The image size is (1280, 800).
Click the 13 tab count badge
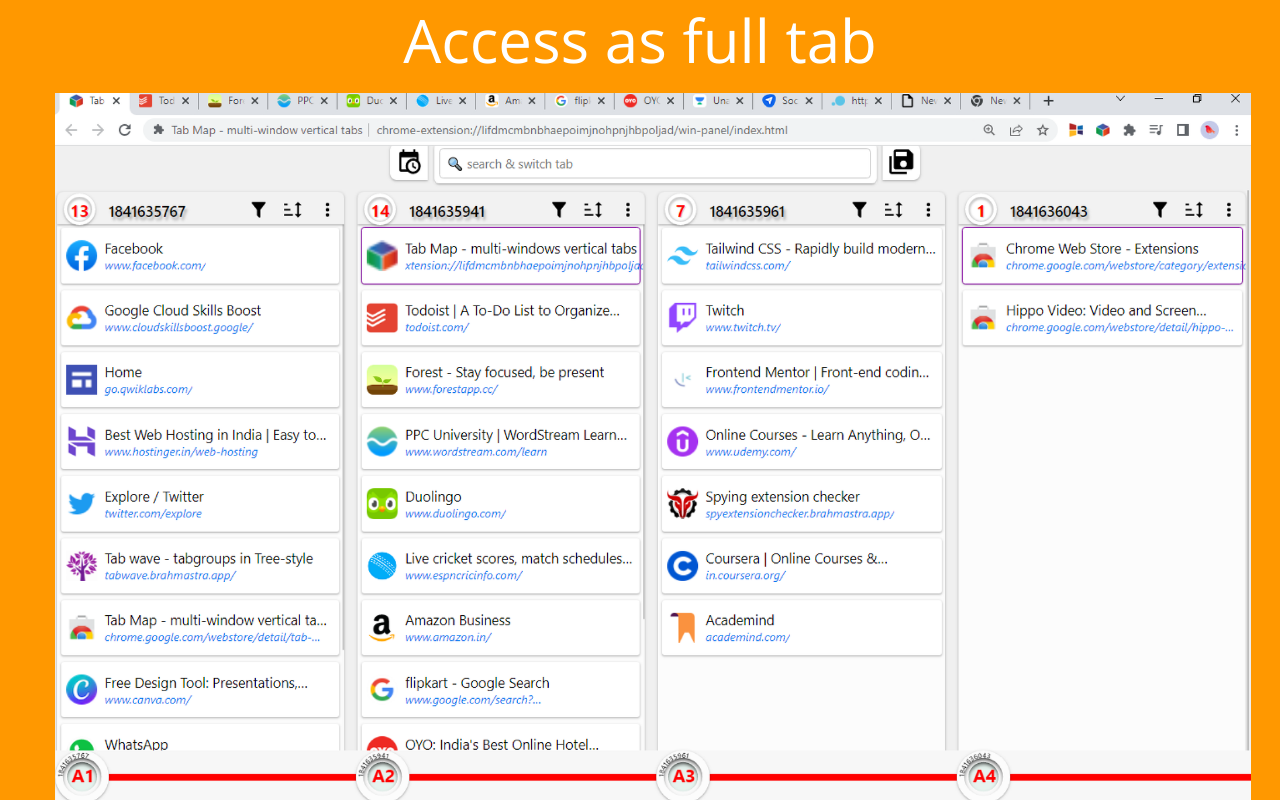[x=79, y=211]
